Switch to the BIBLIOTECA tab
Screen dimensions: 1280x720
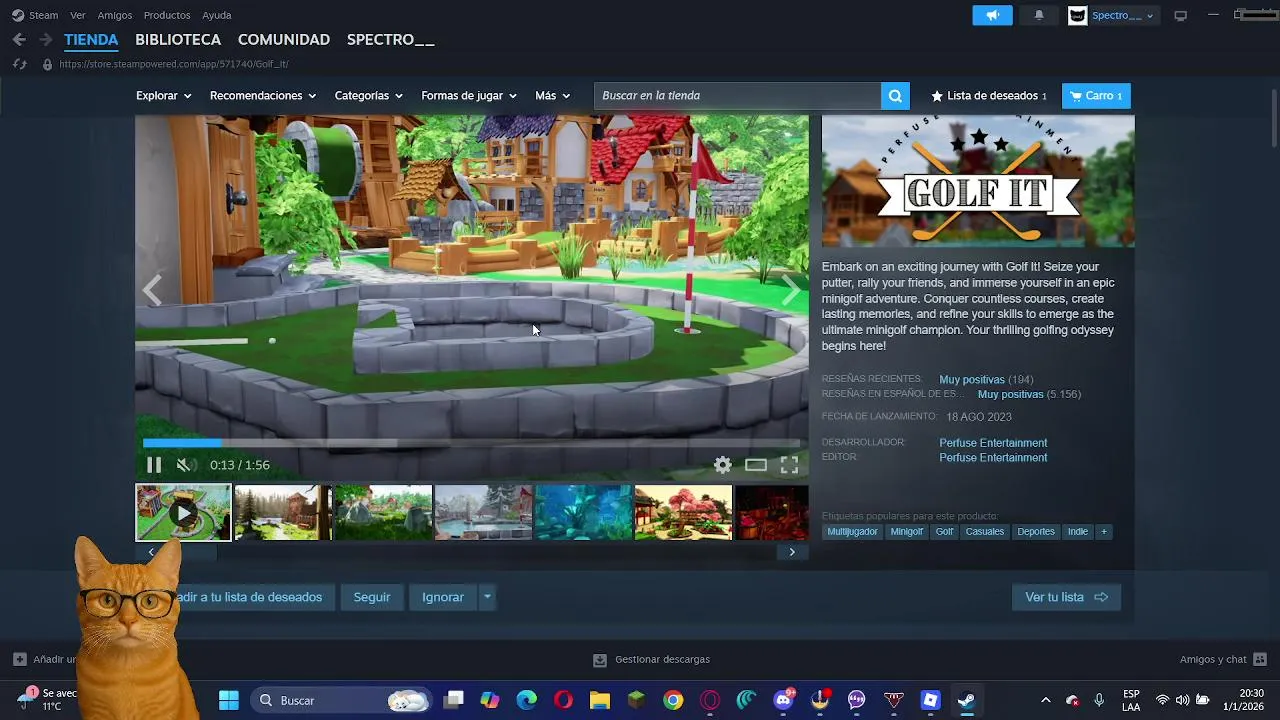(178, 40)
